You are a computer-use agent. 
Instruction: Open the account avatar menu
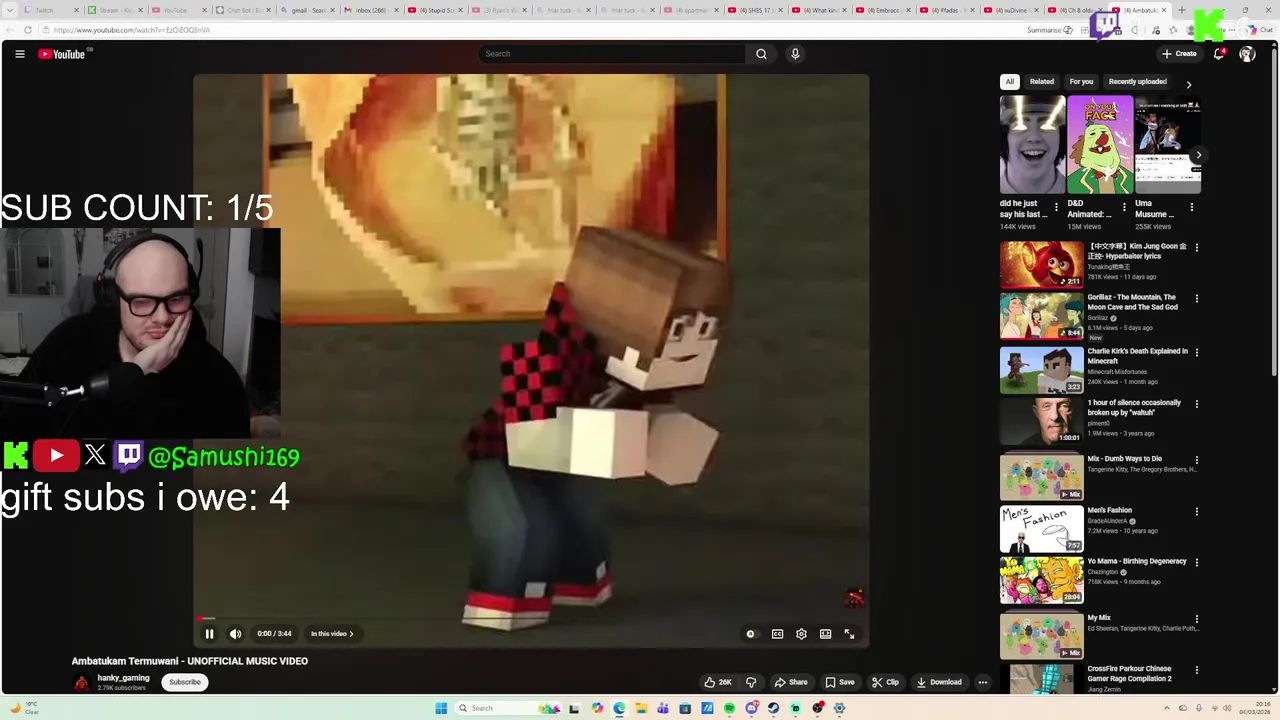click(x=1247, y=54)
